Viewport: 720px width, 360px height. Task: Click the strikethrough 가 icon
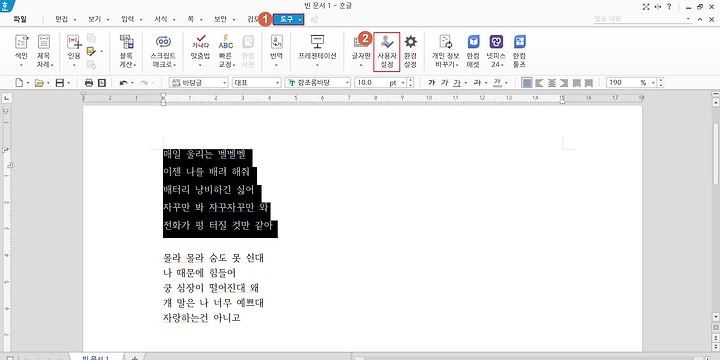(x=477, y=83)
